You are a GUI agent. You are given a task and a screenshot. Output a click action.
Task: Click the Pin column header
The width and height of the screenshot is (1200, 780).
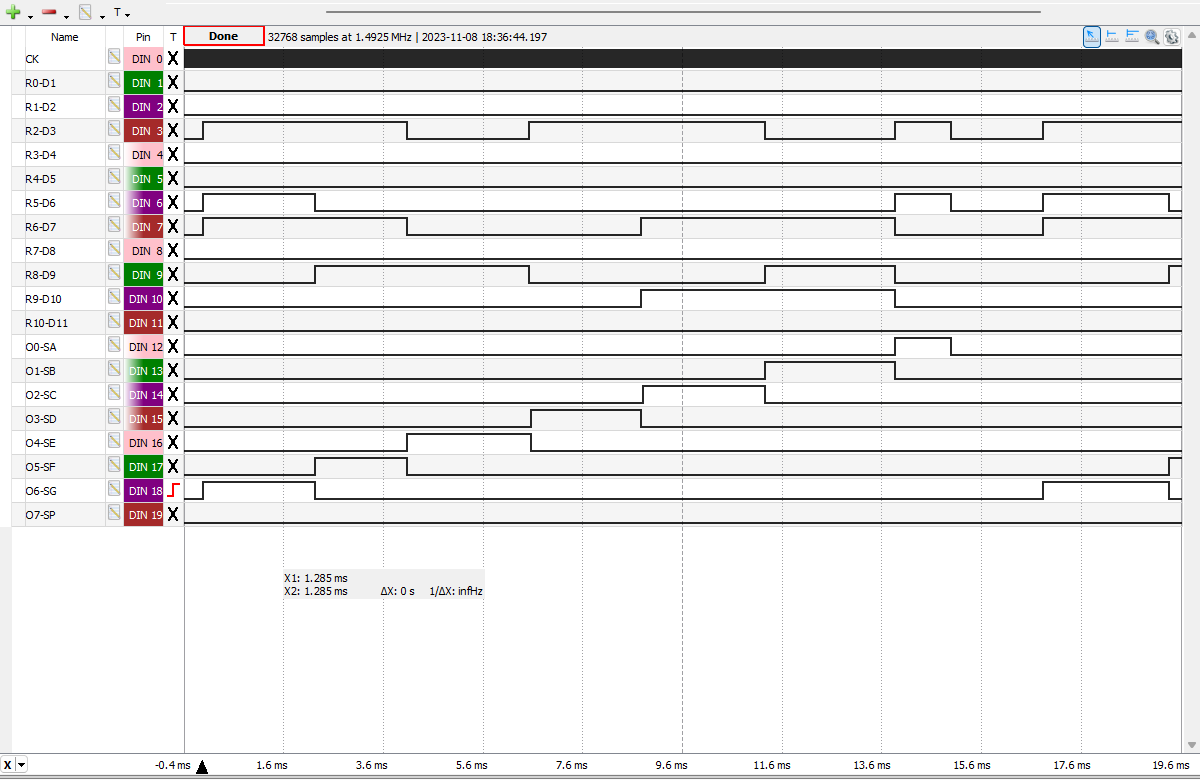coord(143,37)
